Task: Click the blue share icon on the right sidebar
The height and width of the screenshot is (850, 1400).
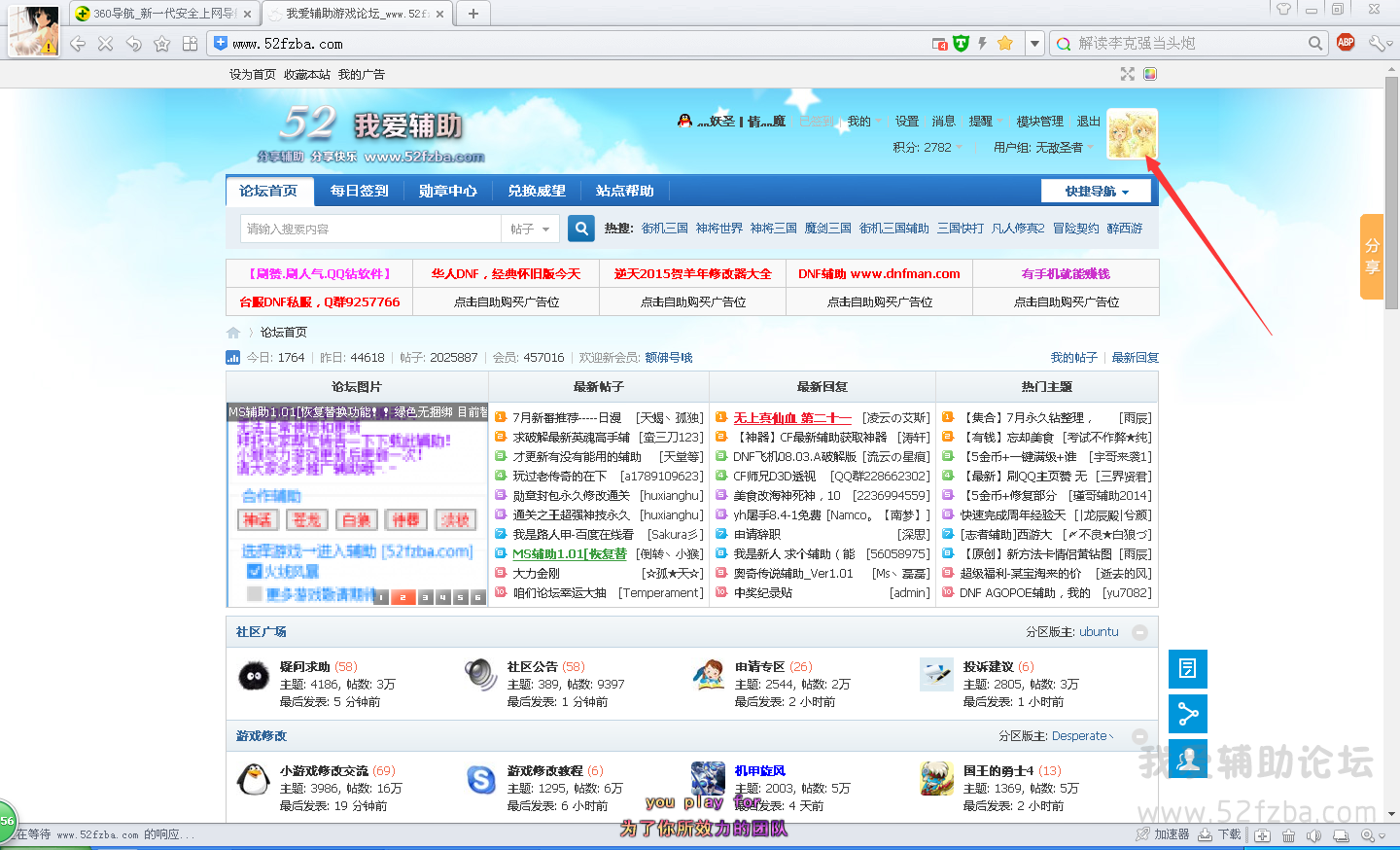Action: tap(1188, 715)
